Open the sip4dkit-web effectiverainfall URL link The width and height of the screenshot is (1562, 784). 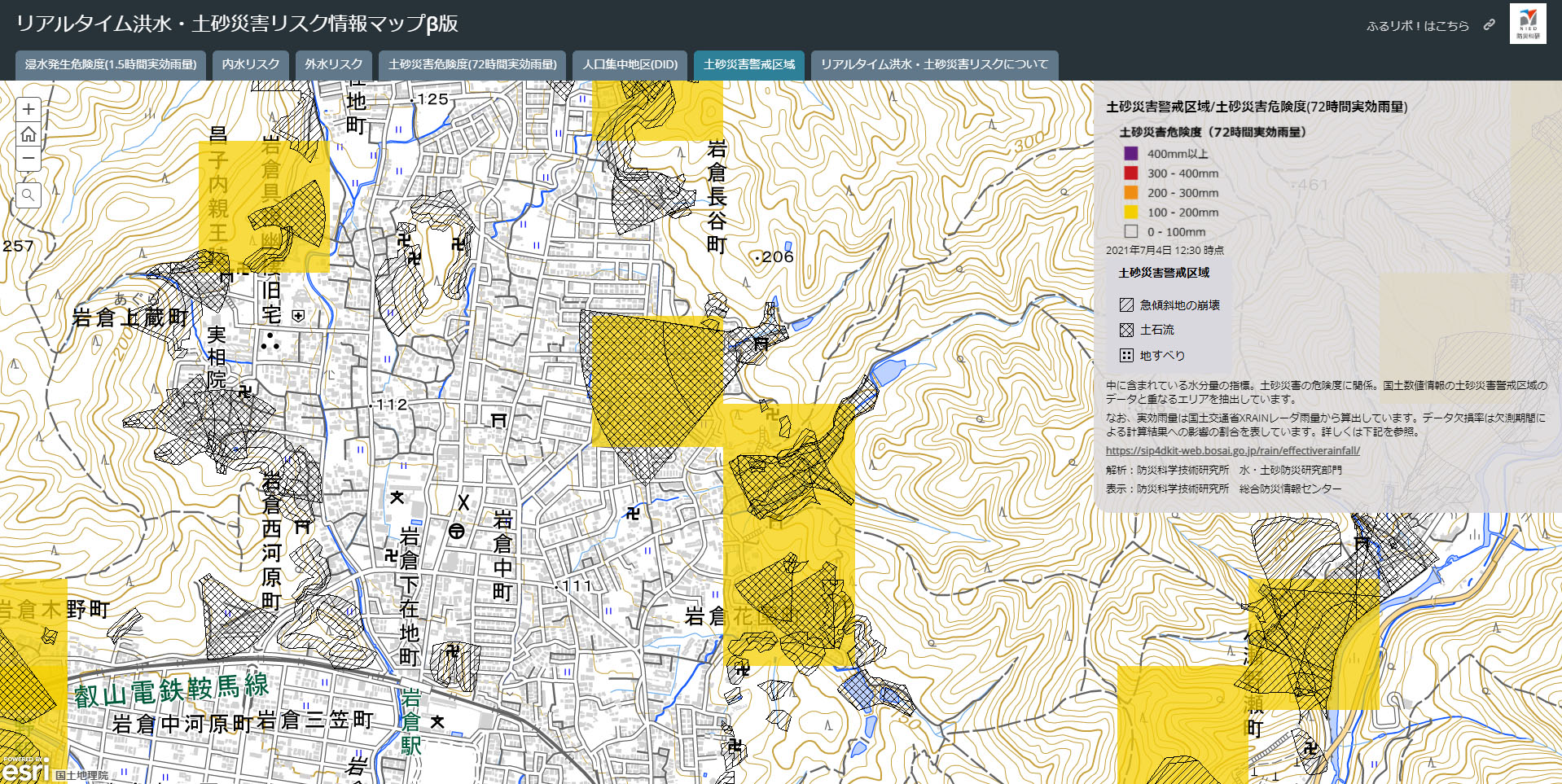coord(1232,451)
